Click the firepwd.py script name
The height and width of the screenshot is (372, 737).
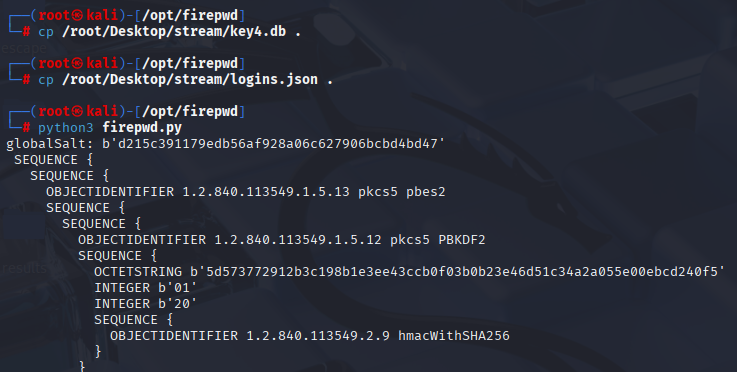(142, 127)
